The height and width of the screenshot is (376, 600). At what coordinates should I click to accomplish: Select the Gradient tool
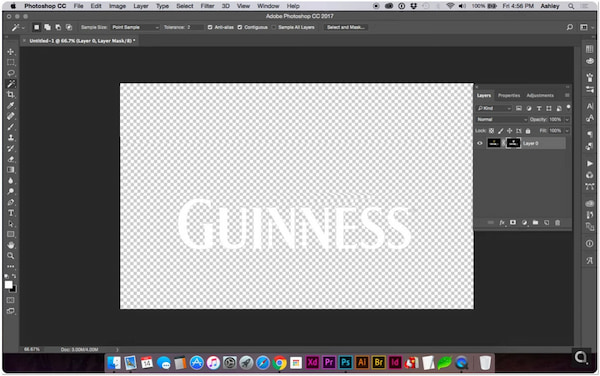(x=11, y=170)
